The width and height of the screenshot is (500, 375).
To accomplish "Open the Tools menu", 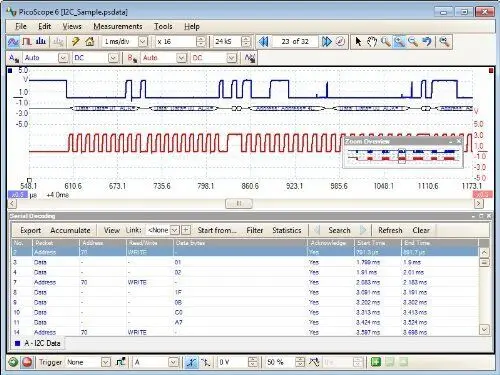I will tap(163, 26).
